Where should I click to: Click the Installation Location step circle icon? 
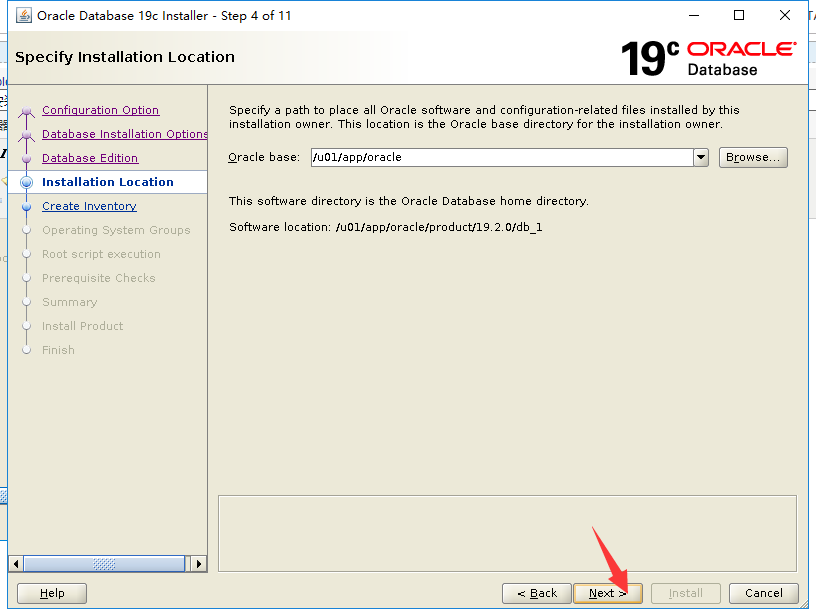pos(27,182)
